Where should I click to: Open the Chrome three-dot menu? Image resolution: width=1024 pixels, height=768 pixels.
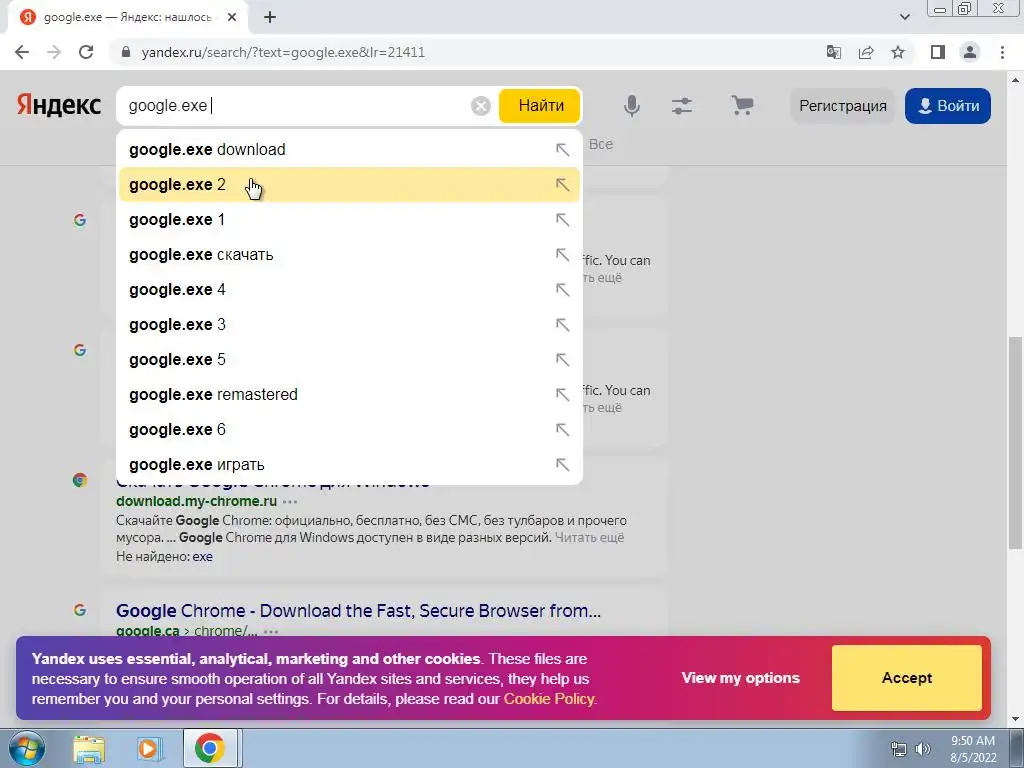tap(1002, 52)
